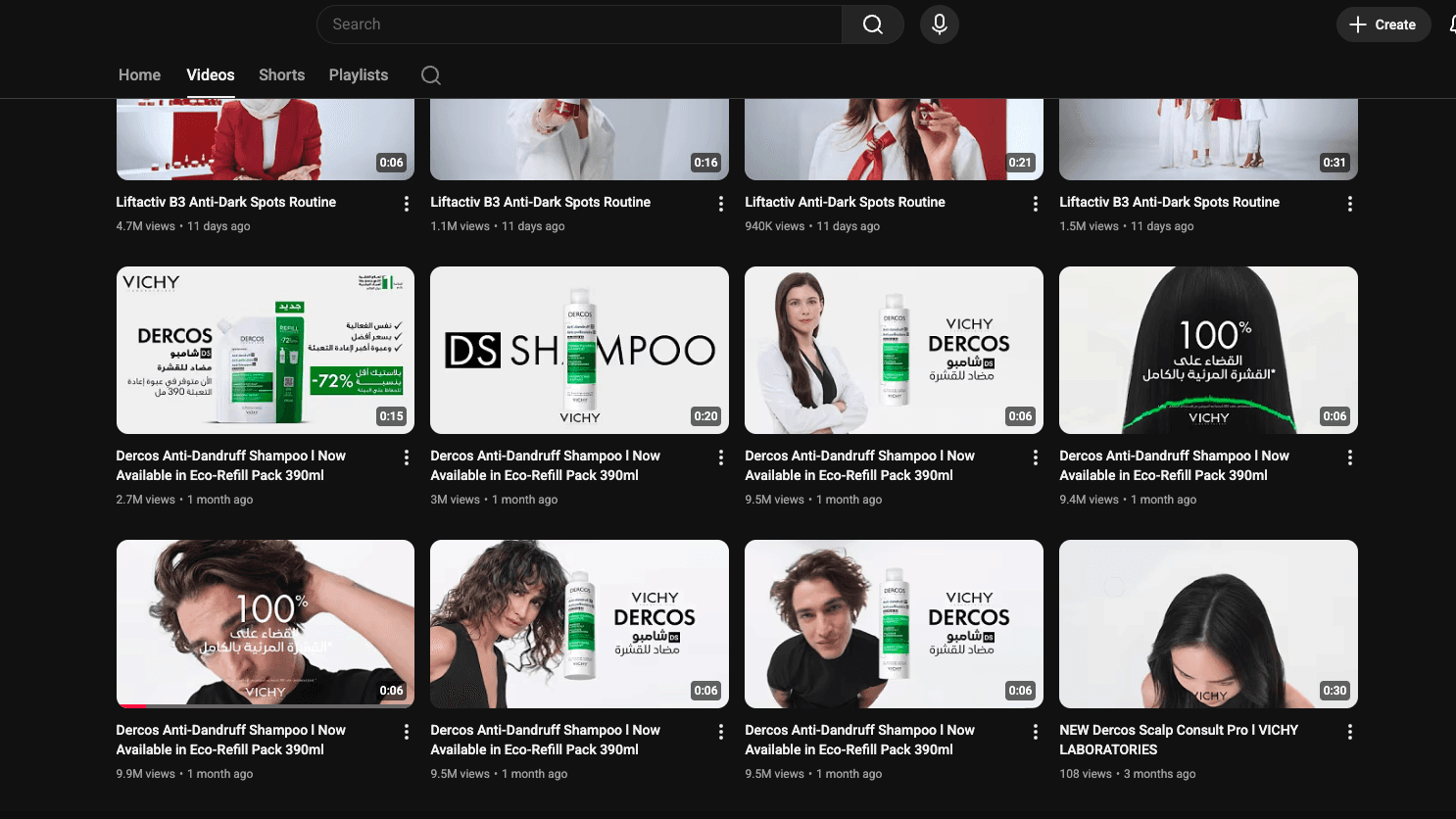Screen dimensions: 1456x819
Task: Open the 0:16 Liftactiv thumbnail
Action: click(x=580, y=139)
